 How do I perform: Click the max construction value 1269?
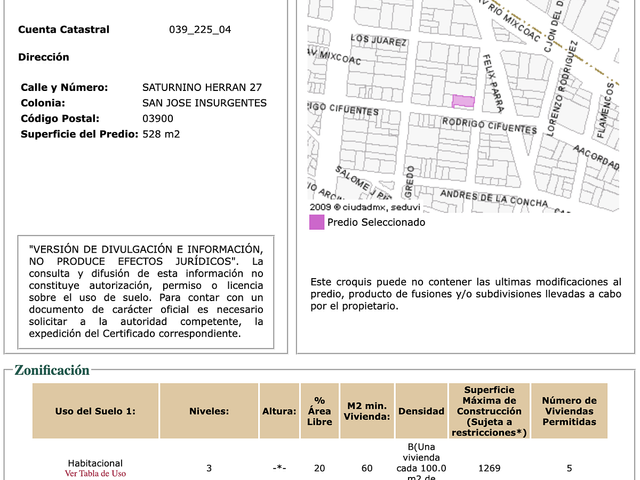click(x=489, y=468)
